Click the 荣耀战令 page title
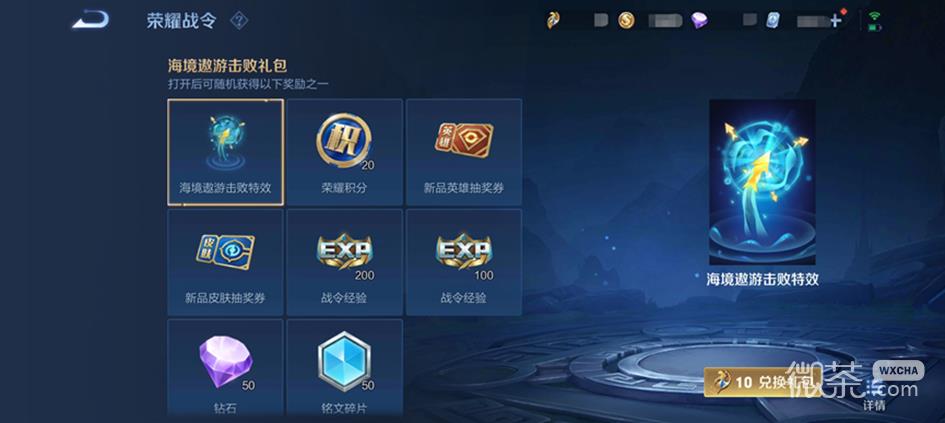 point(181,21)
